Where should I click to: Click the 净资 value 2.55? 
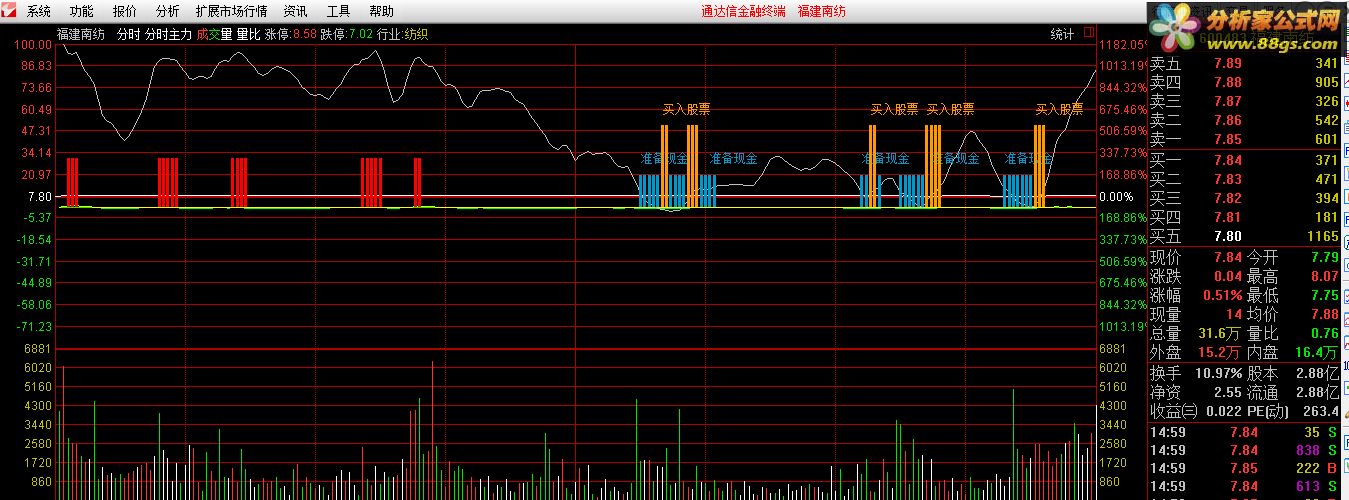[1228, 393]
